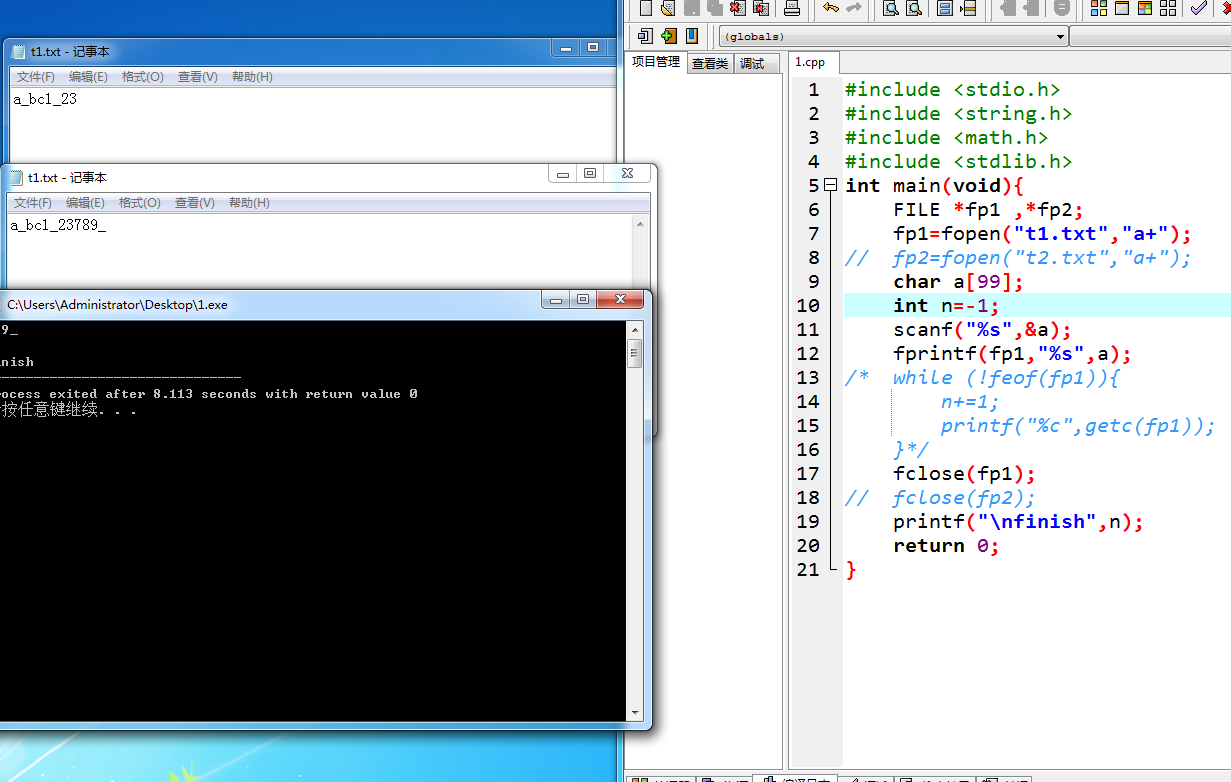
Task: Click the 'return 0;' code line
Action: click(x=946, y=545)
